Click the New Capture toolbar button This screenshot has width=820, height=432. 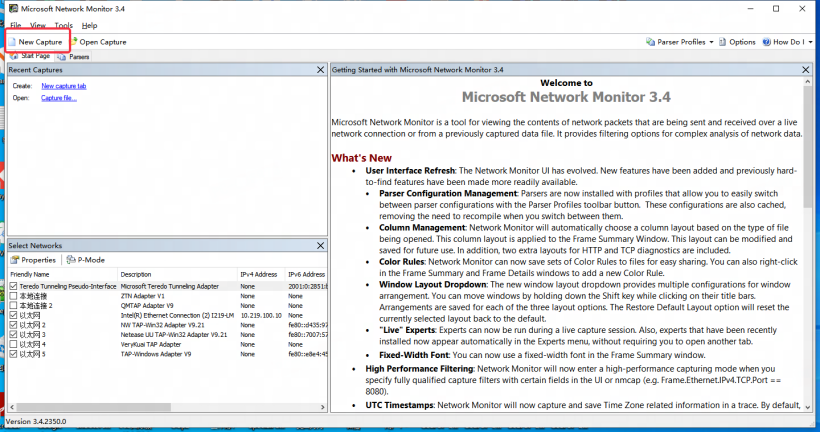coord(35,42)
